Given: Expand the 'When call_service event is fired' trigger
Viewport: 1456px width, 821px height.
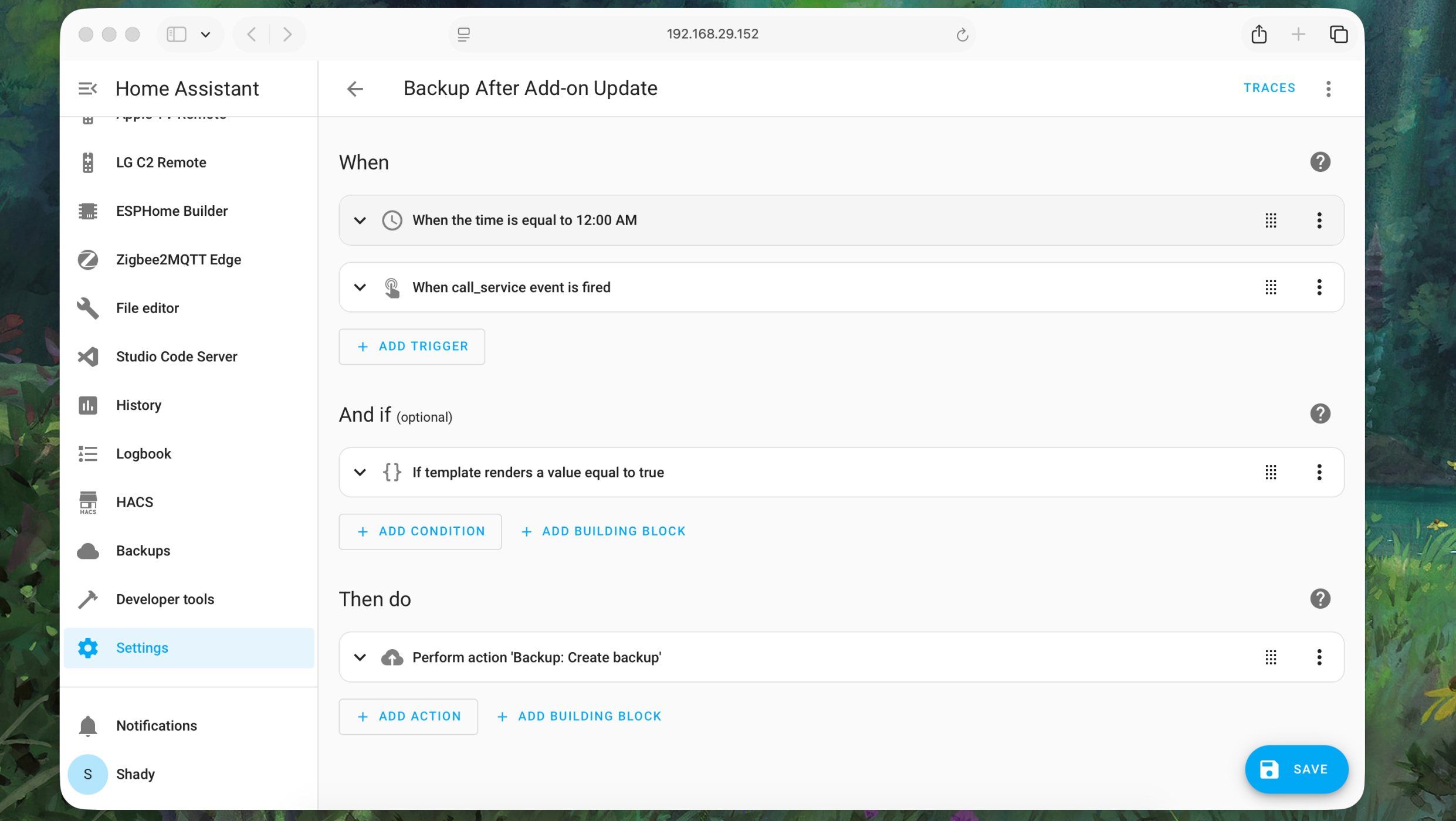Looking at the screenshot, I should coord(360,287).
